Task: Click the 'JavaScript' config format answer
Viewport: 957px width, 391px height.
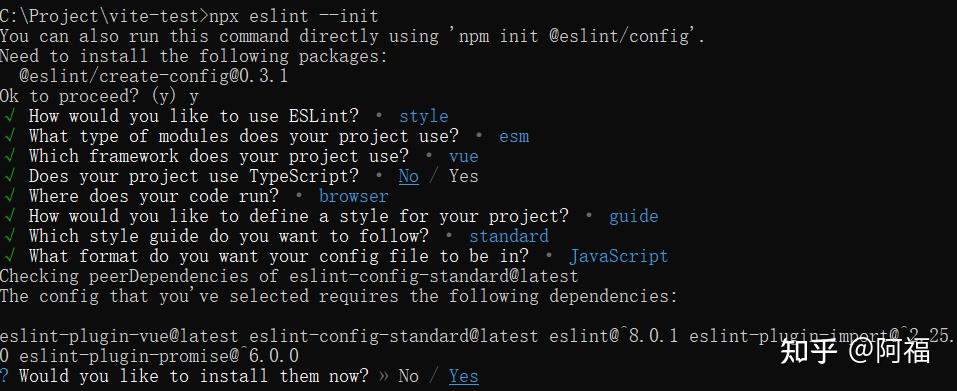Action: (619, 256)
